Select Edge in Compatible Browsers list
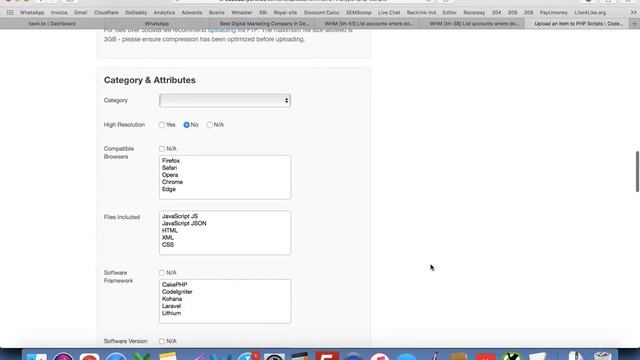Viewport: 640px width, 360px height. pos(169,189)
